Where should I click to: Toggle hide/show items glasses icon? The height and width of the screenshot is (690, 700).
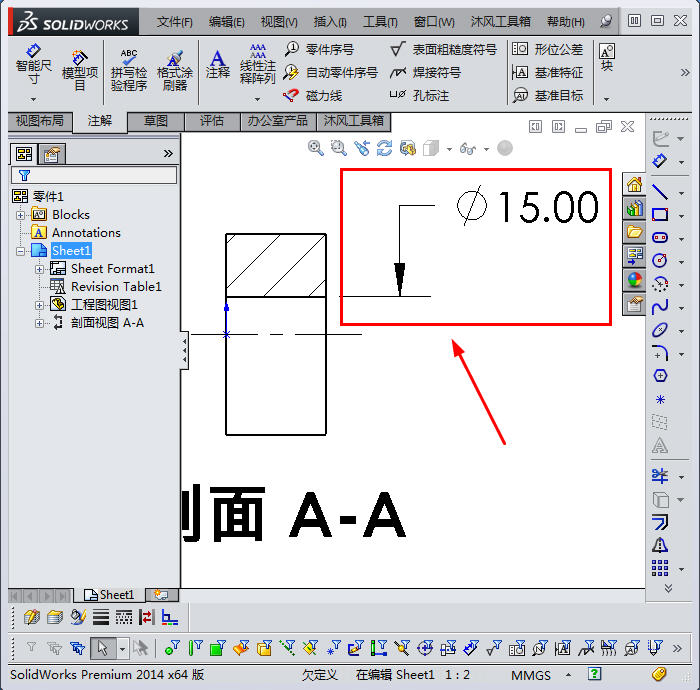(468, 148)
